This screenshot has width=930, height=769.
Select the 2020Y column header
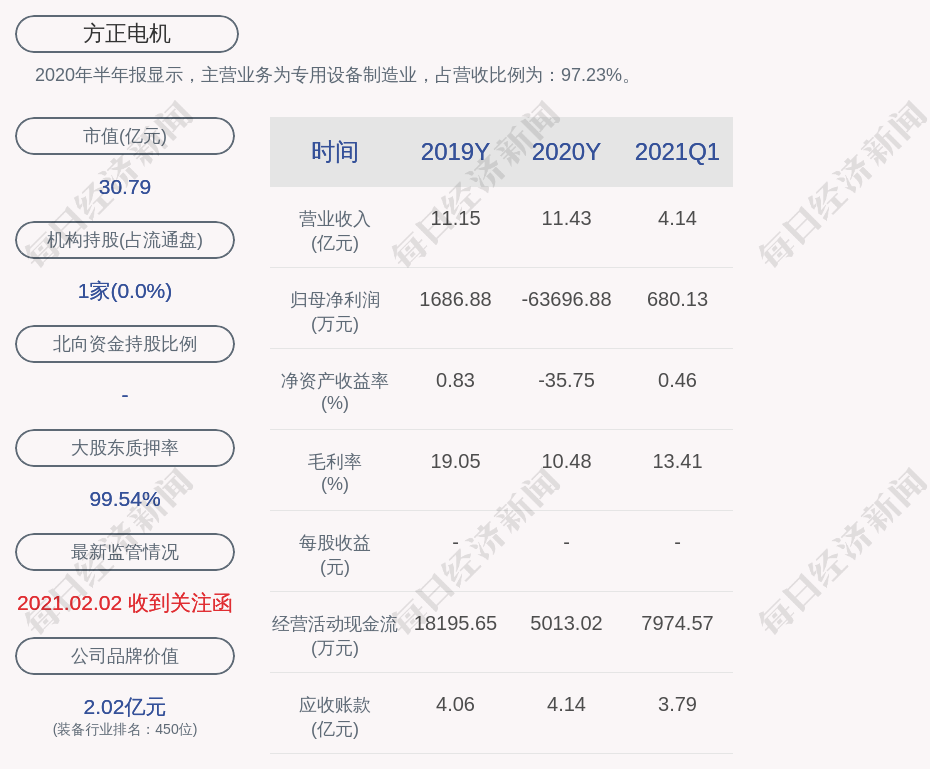click(566, 152)
